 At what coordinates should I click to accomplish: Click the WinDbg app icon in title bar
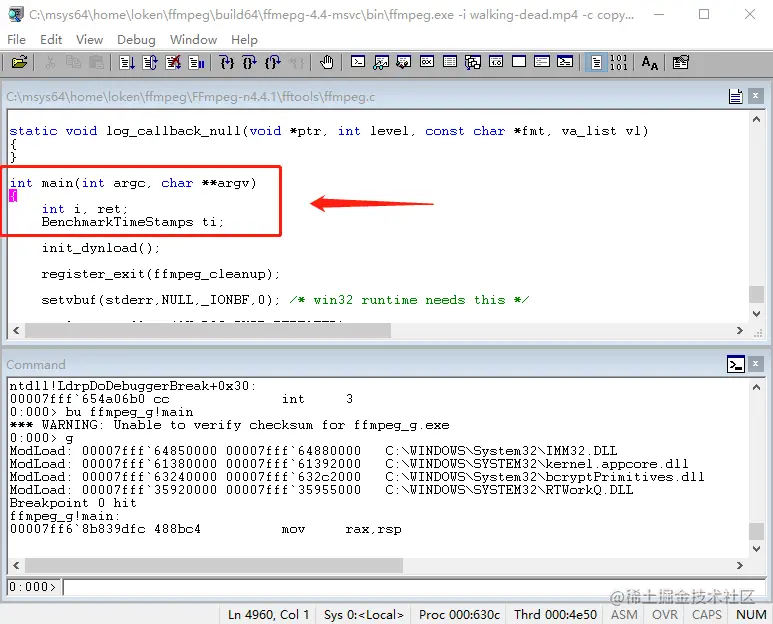(x=15, y=14)
